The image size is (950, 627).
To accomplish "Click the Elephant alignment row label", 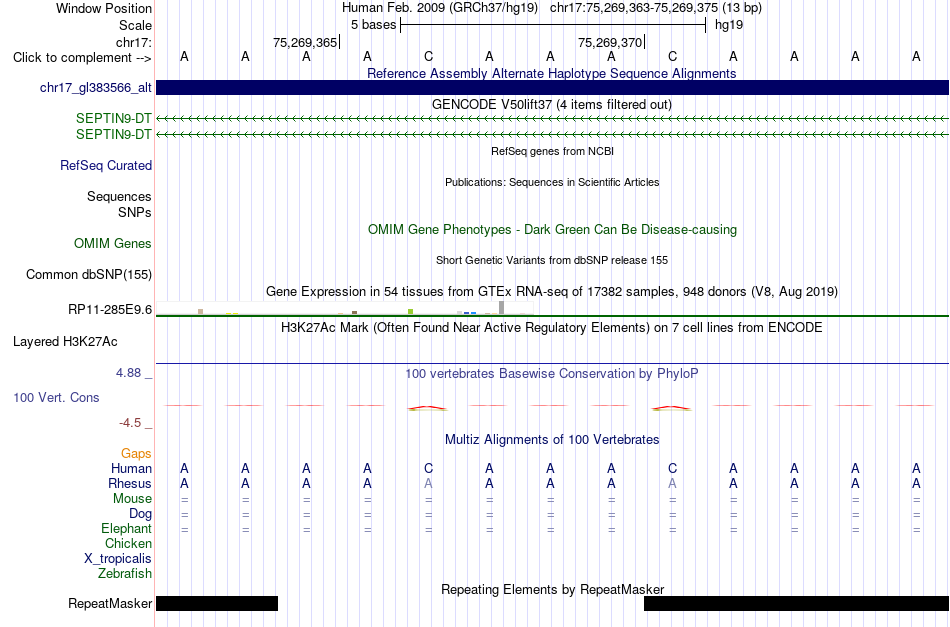I will coord(127,528).
